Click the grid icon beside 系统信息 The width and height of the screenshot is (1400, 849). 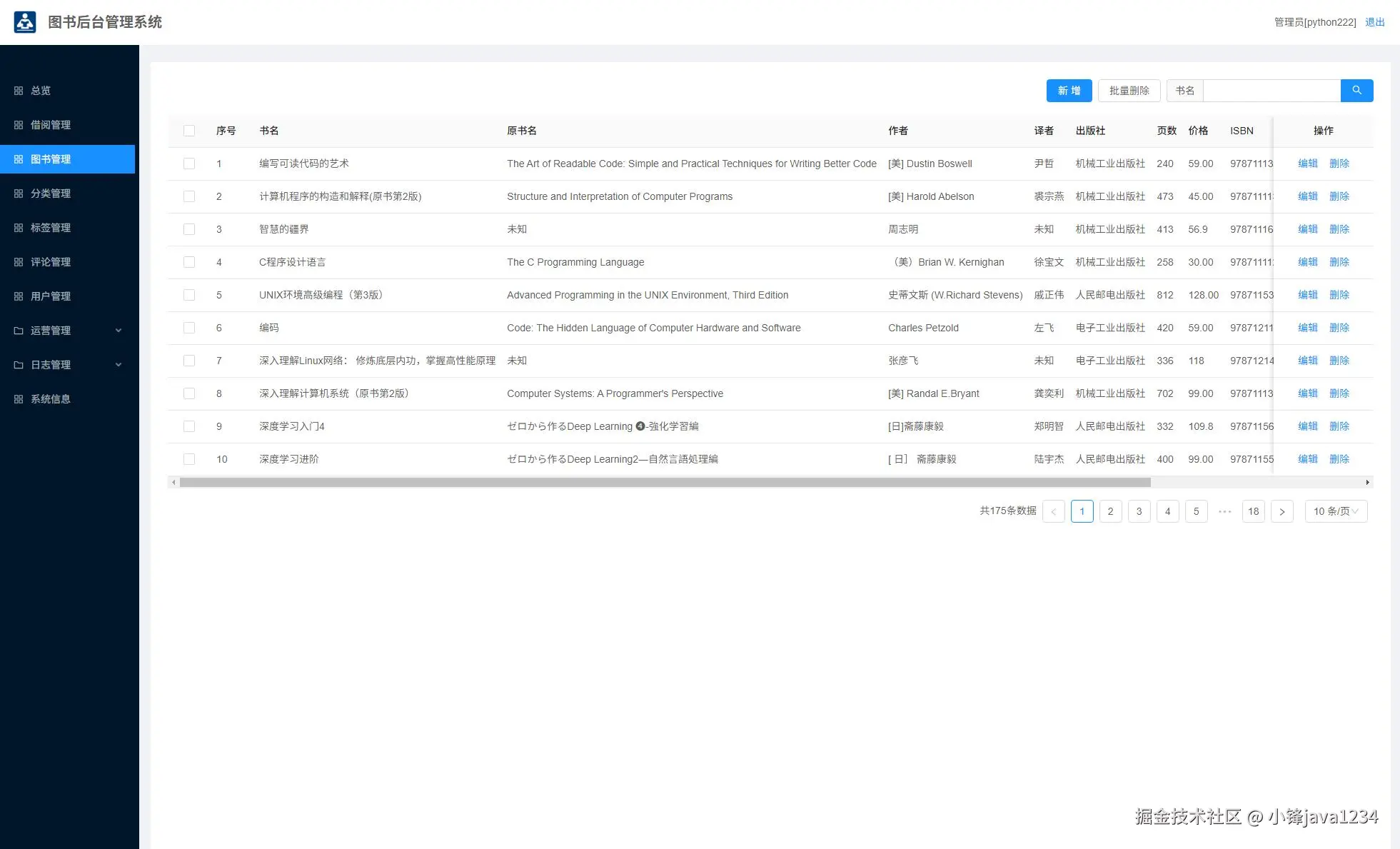19,399
